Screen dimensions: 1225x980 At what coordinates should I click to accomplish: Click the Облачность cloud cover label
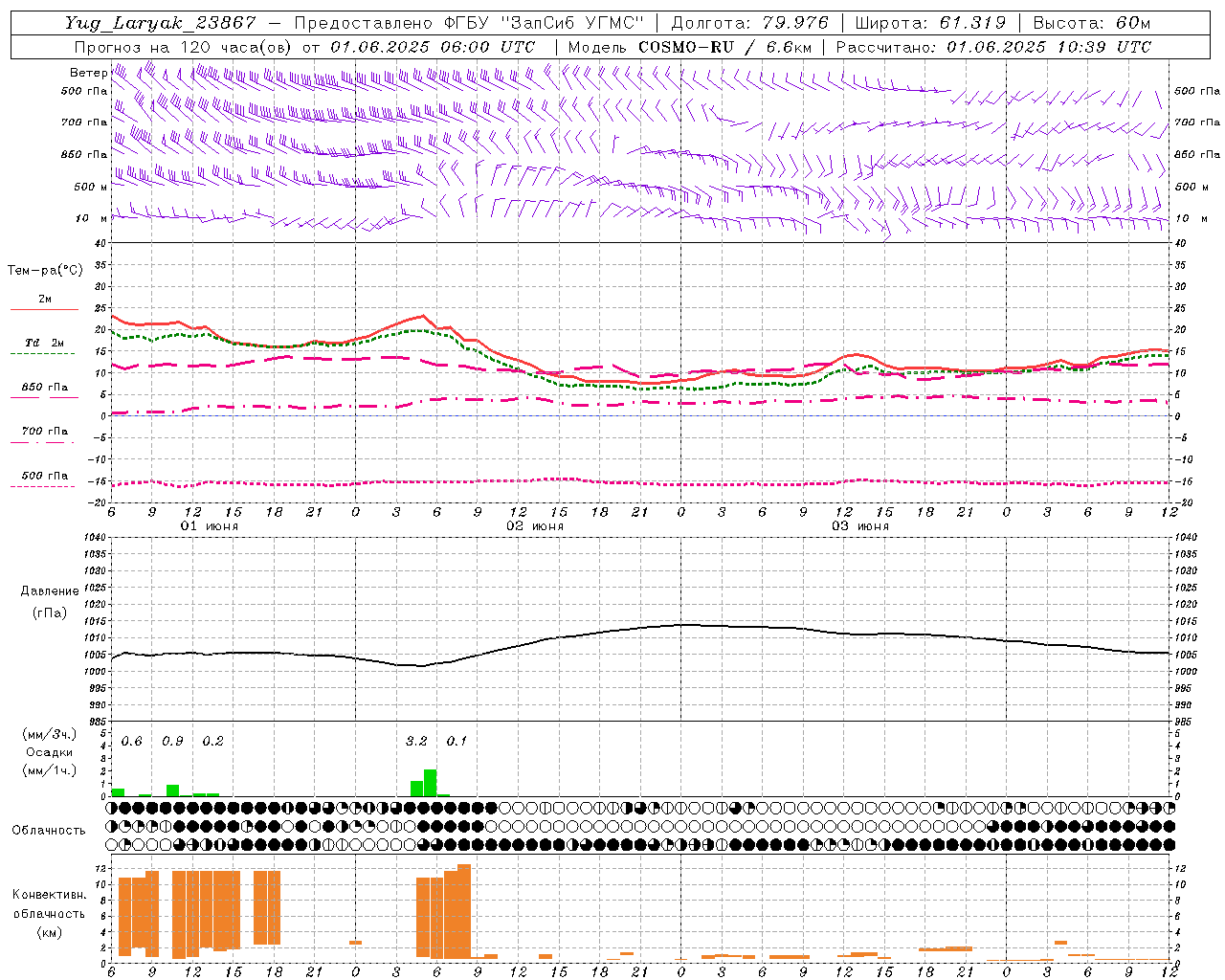[x=49, y=831]
